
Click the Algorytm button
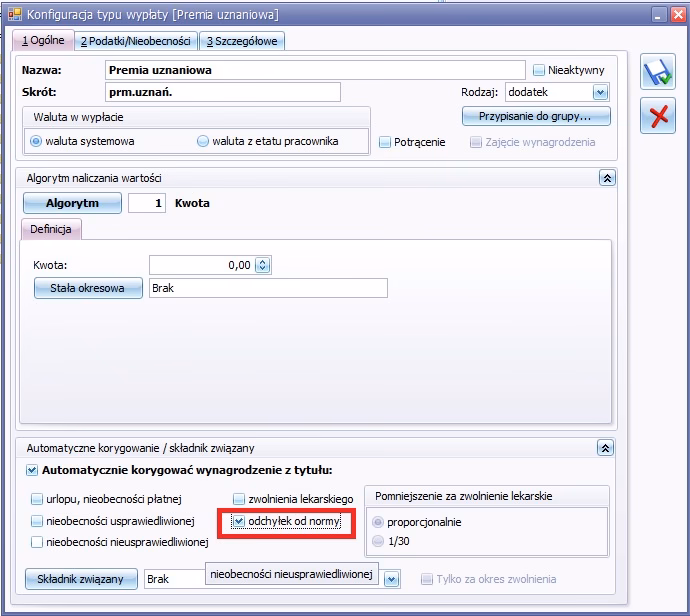[72, 203]
